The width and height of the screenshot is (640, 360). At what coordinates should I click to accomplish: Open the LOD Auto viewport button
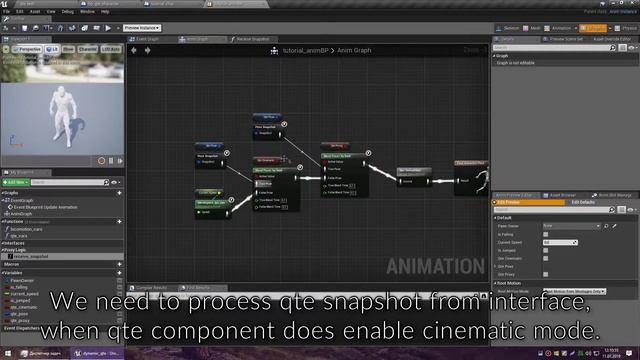click(x=111, y=49)
